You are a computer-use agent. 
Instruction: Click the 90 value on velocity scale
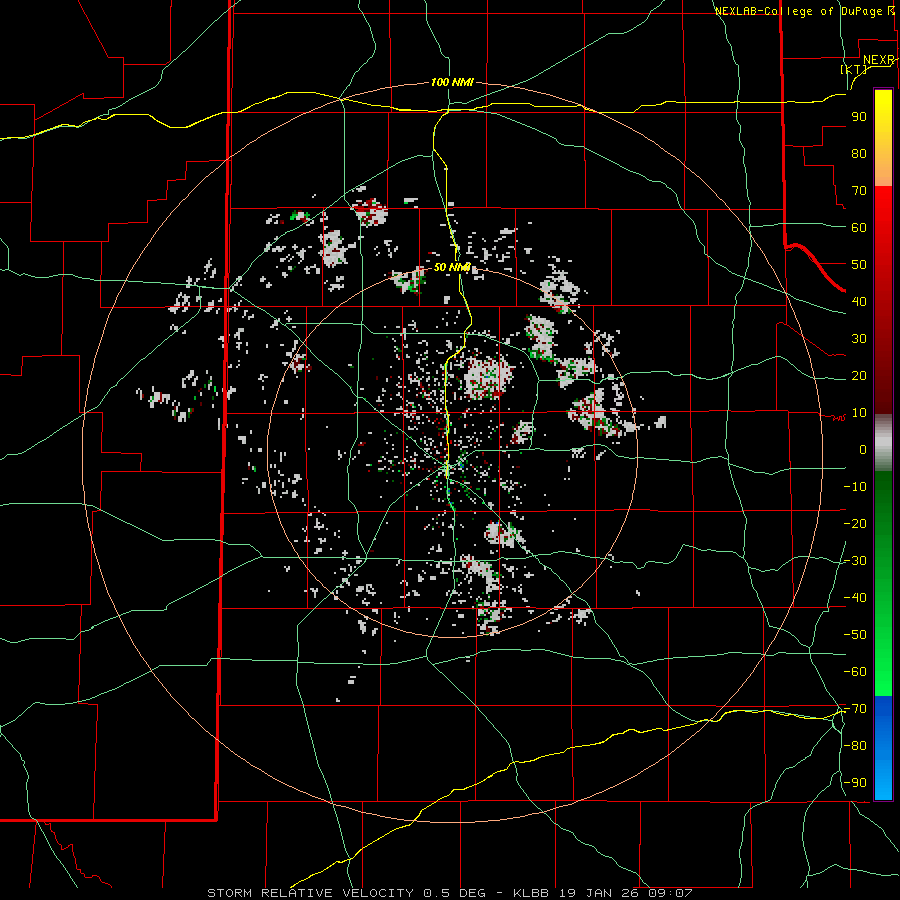[x=859, y=117]
